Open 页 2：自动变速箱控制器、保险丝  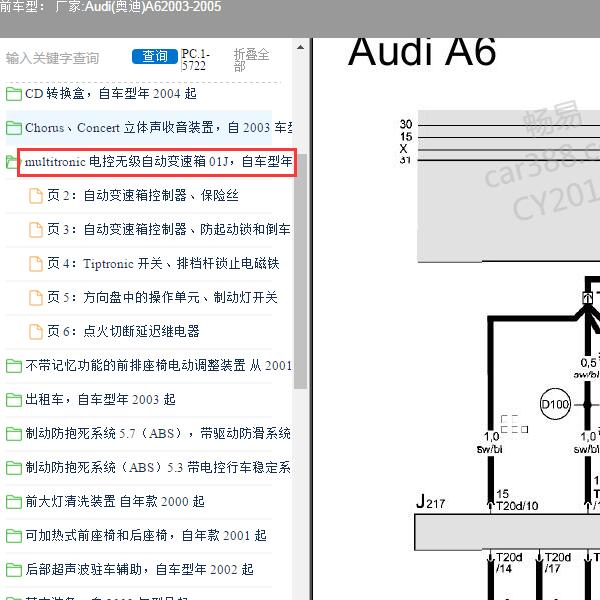point(143,196)
